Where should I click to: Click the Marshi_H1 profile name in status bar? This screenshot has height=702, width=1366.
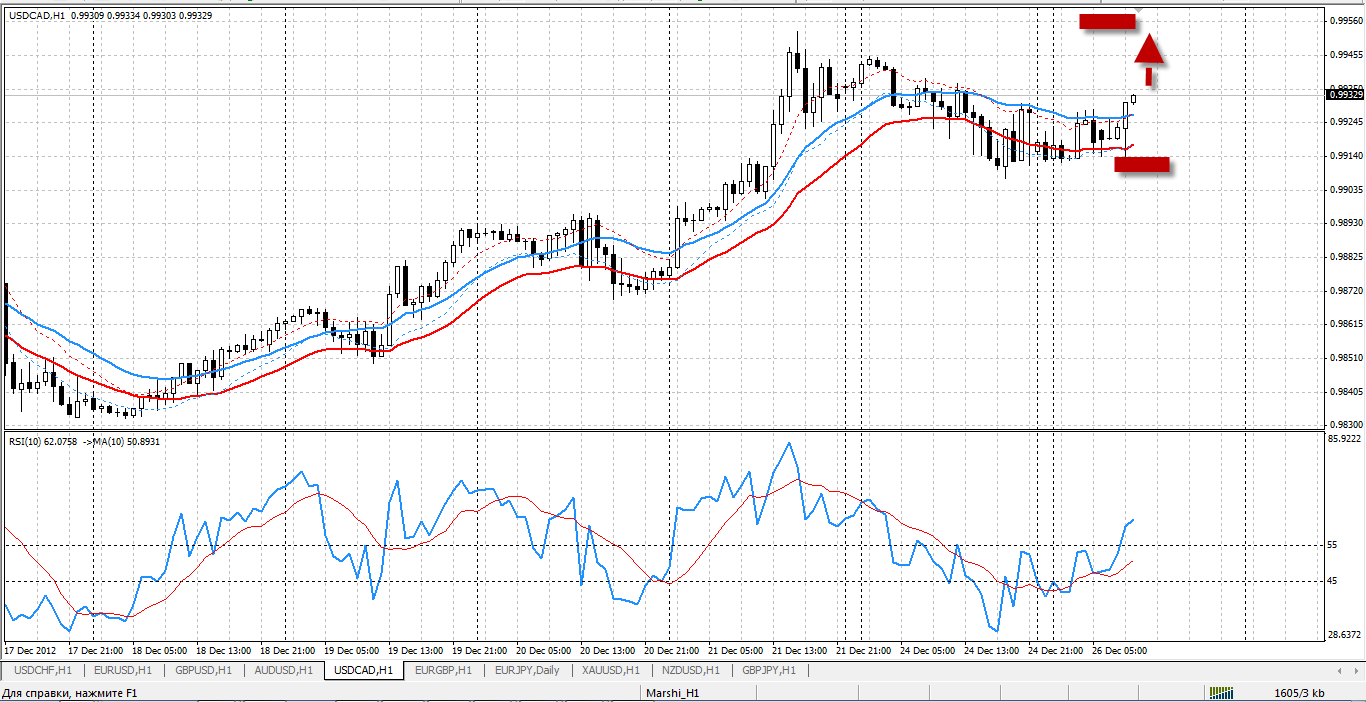672,693
